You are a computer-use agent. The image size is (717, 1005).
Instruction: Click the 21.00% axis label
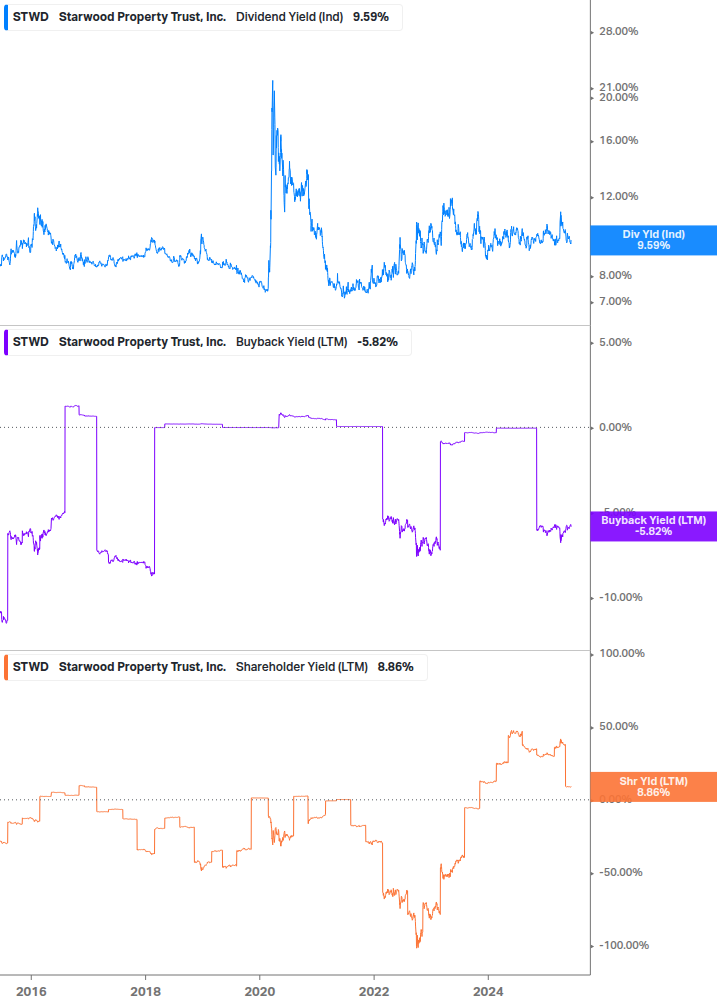[618, 87]
